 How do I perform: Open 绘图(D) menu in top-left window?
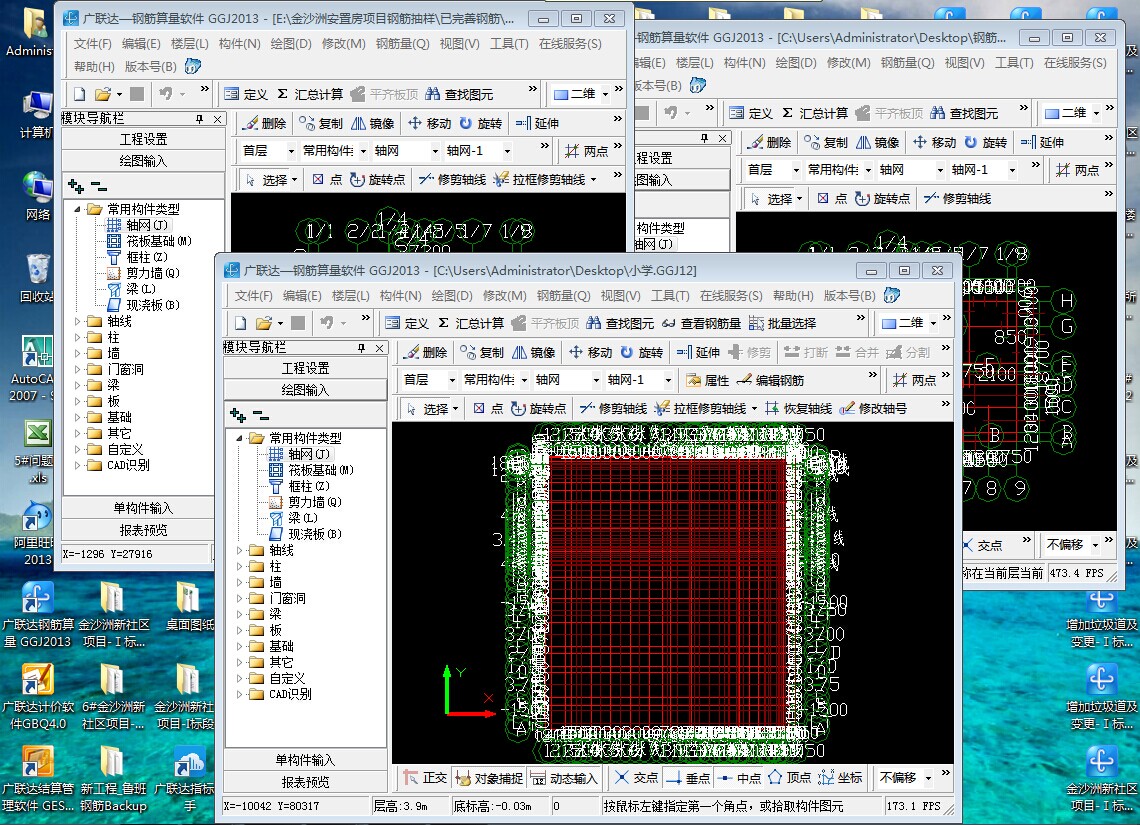290,44
